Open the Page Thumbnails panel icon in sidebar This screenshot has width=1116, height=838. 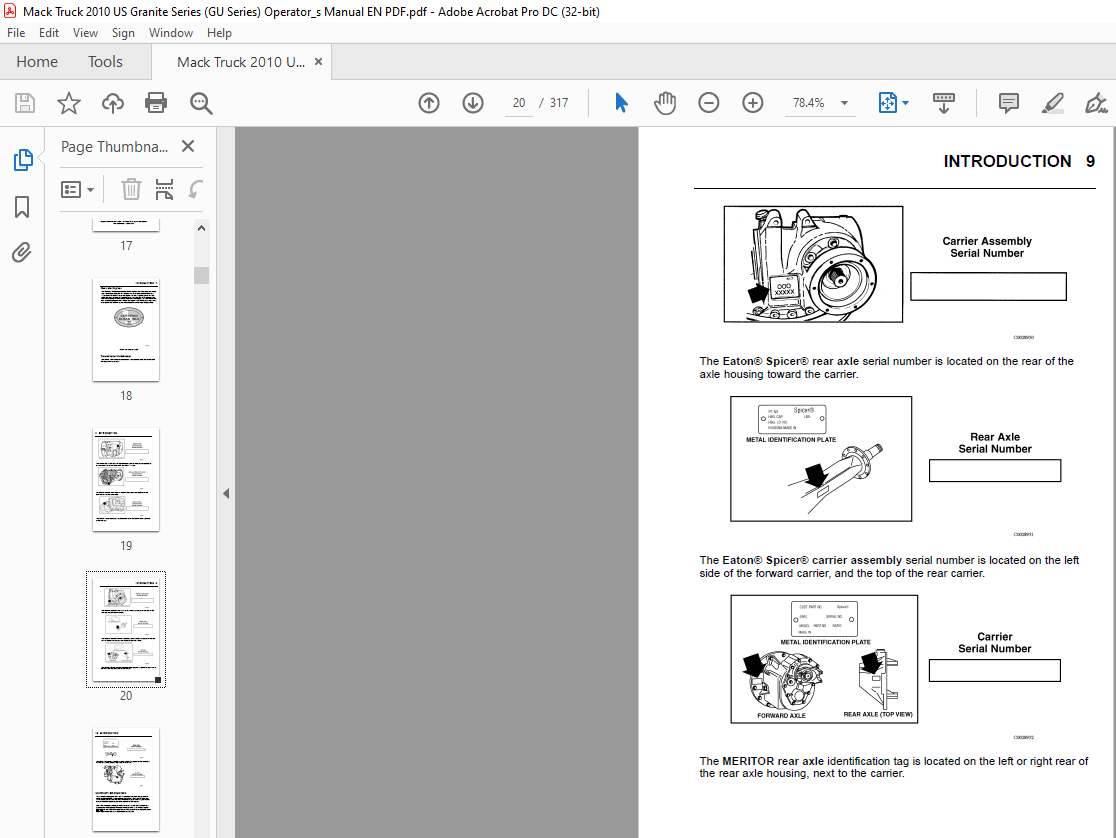click(23, 160)
